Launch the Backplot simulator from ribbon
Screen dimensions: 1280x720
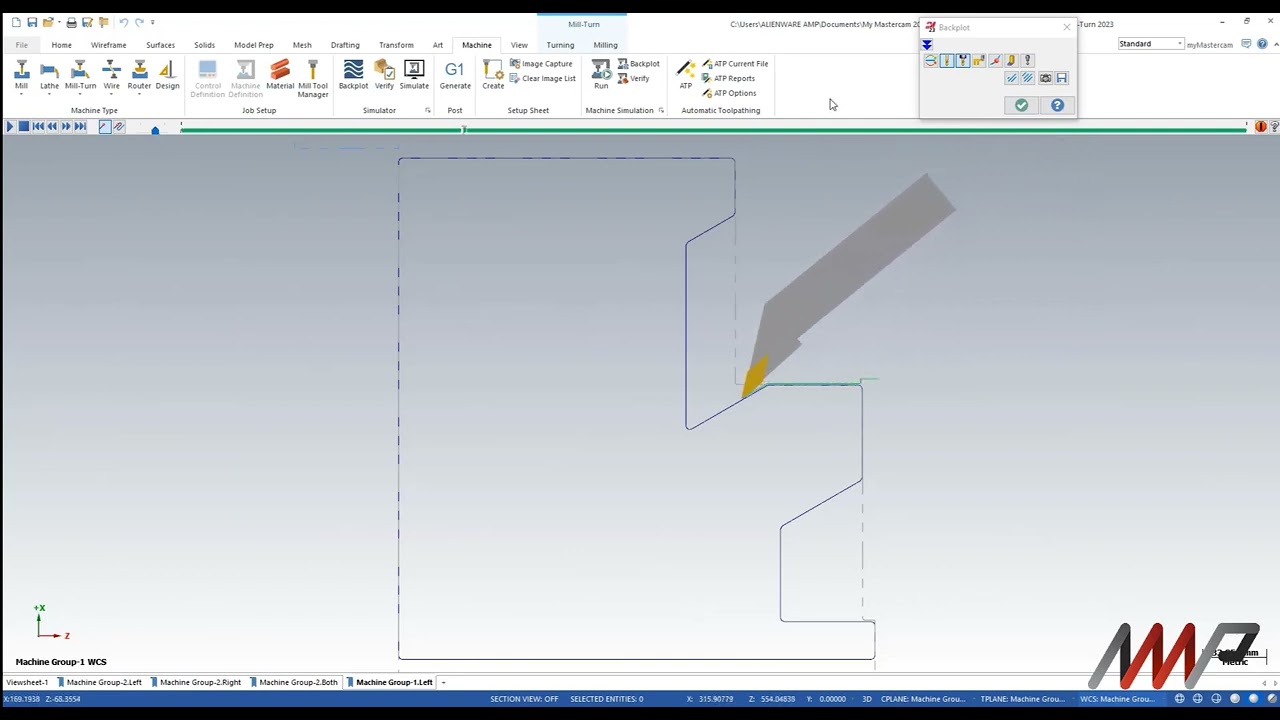pos(353,75)
